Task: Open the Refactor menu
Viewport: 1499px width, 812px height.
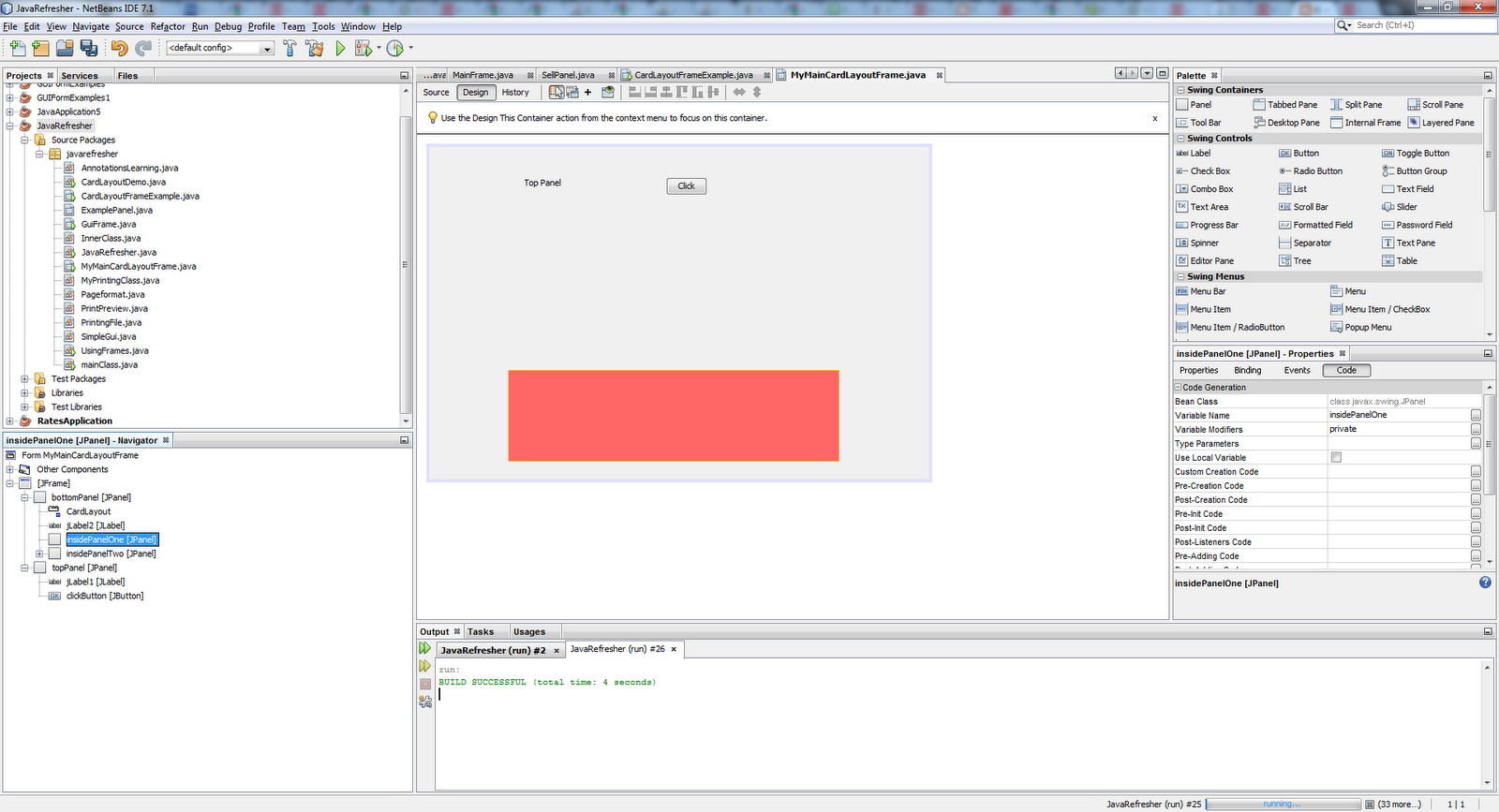Action: click(168, 26)
